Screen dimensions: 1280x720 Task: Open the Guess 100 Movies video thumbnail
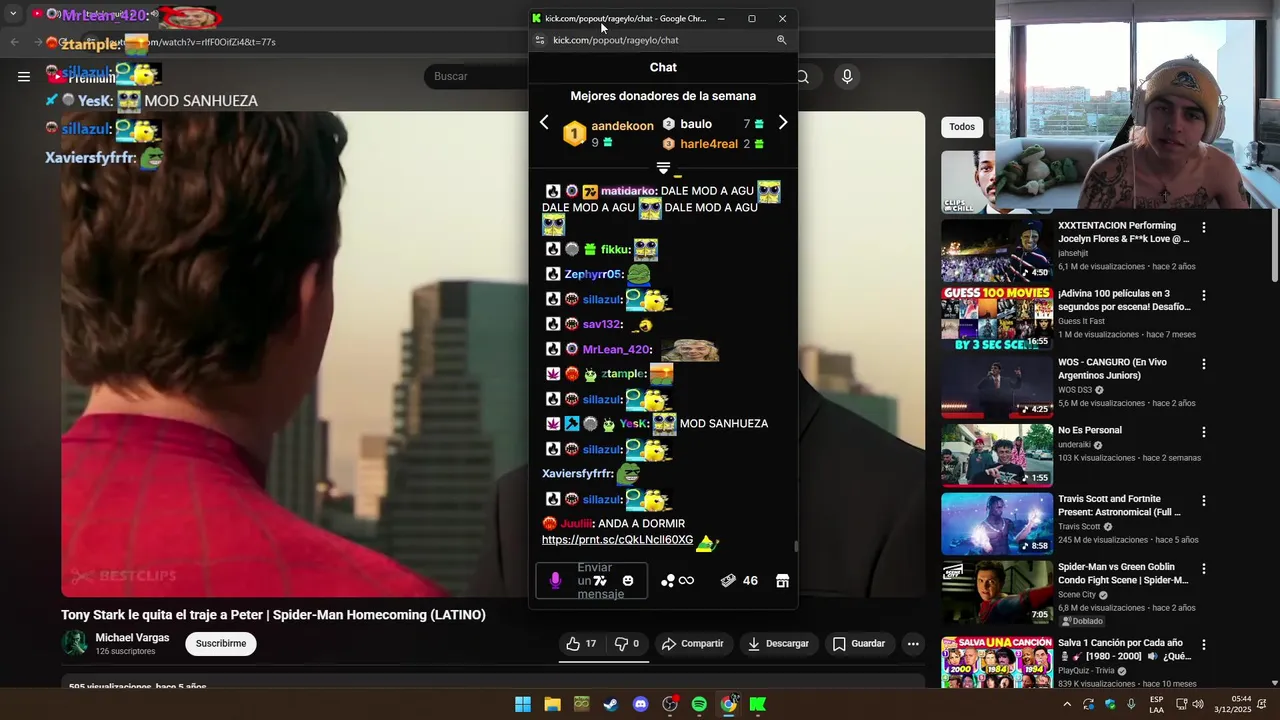click(997, 319)
